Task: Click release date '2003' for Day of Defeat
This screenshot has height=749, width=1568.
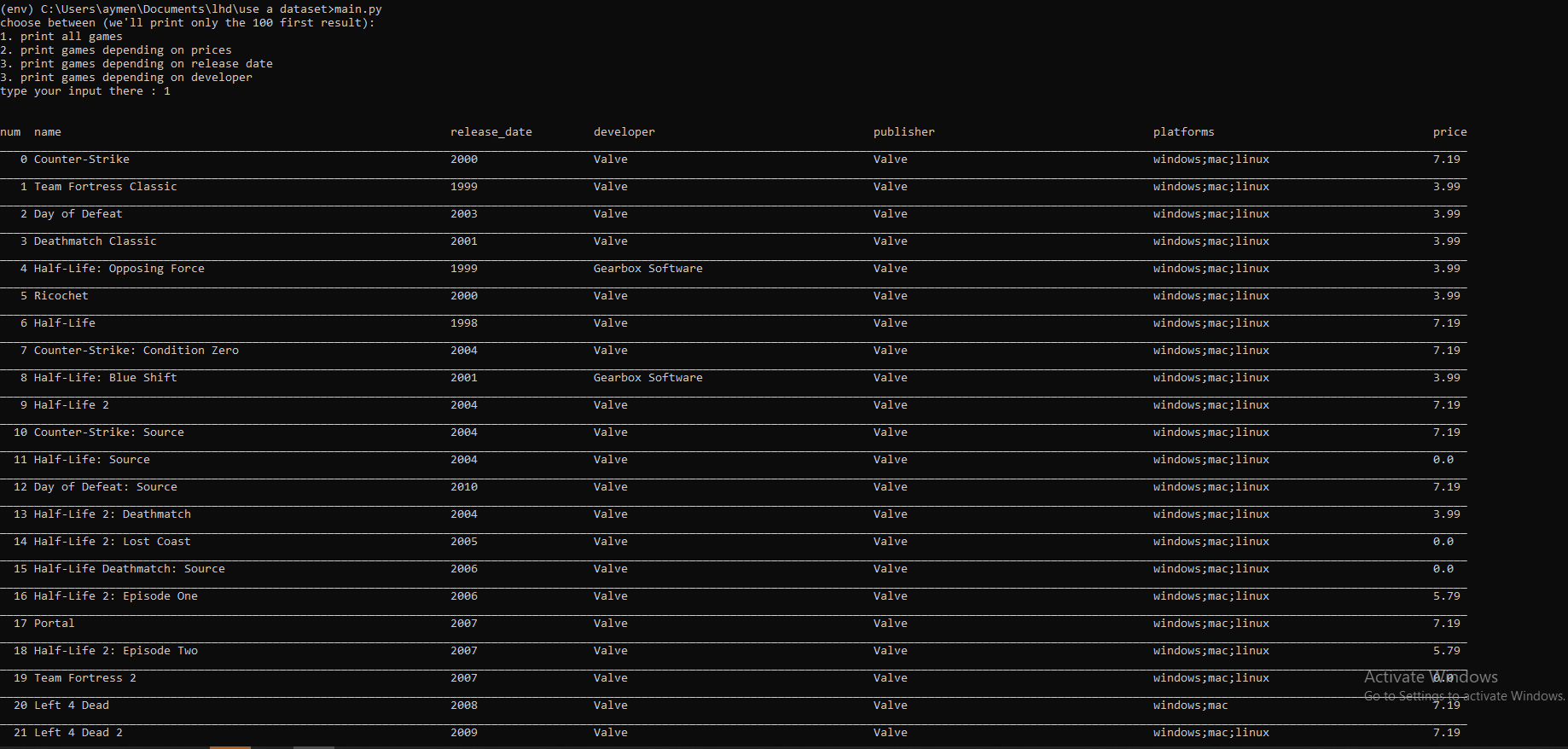Action: pos(464,214)
